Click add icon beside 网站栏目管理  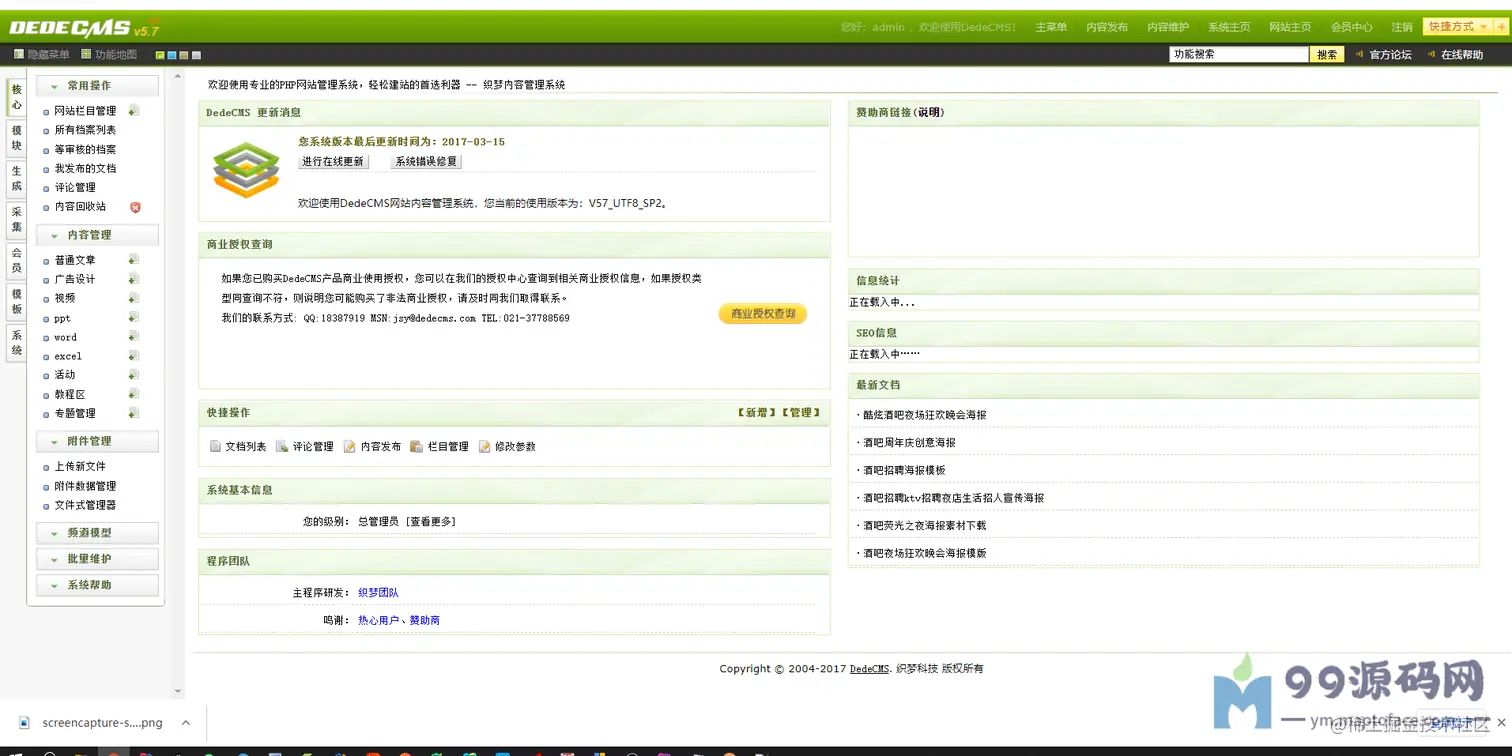point(134,111)
